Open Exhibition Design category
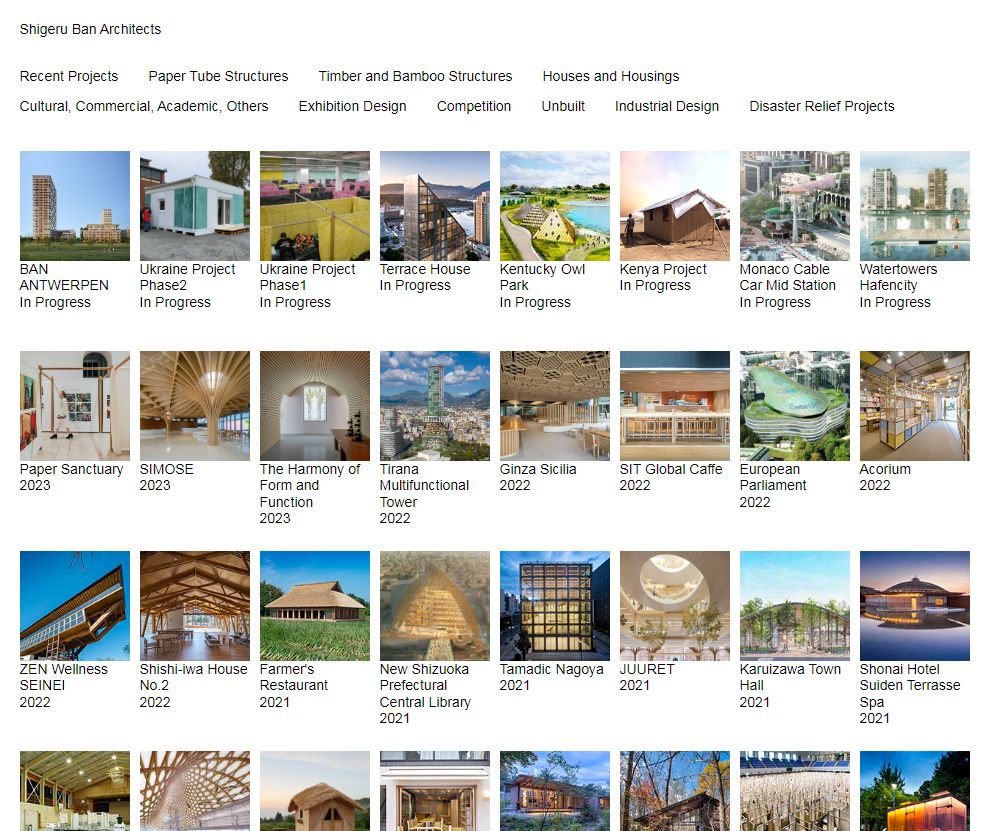Image resolution: width=985 pixels, height=831 pixels. tap(352, 106)
